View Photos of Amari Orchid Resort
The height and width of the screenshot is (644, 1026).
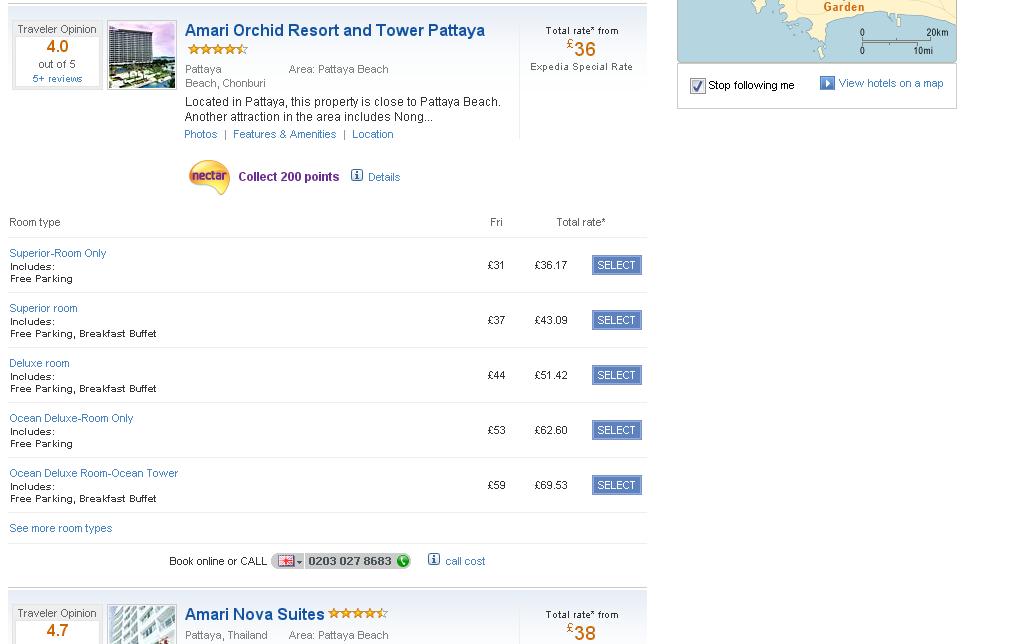click(x=200, y=134)
